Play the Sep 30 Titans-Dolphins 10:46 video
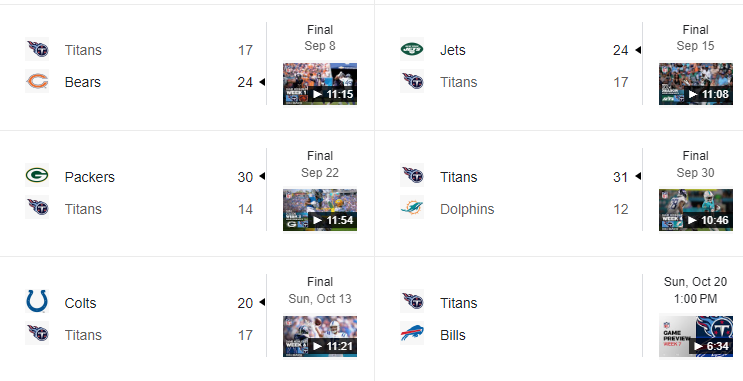The width and height of the screenshot is (743, 381). click(696, 210)
